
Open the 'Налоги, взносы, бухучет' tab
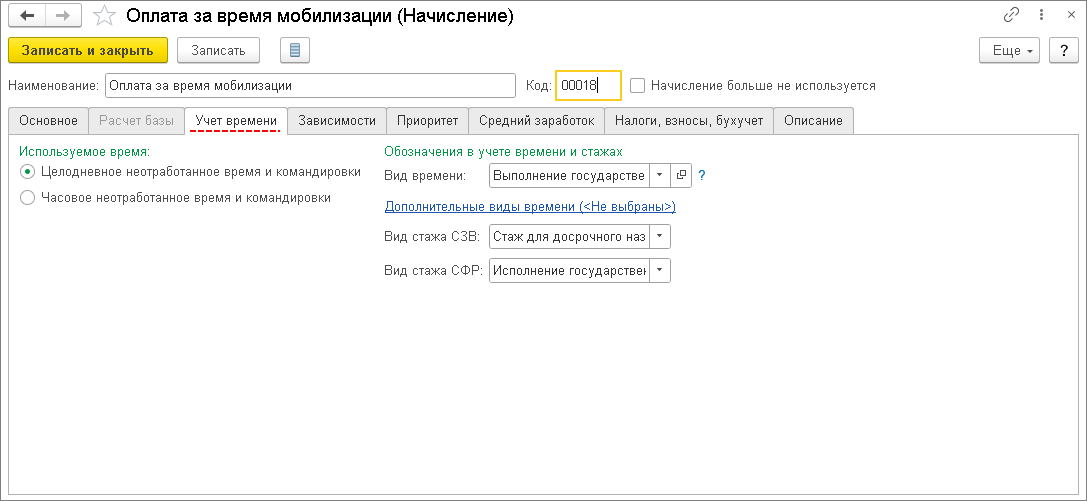coord(690,121)
